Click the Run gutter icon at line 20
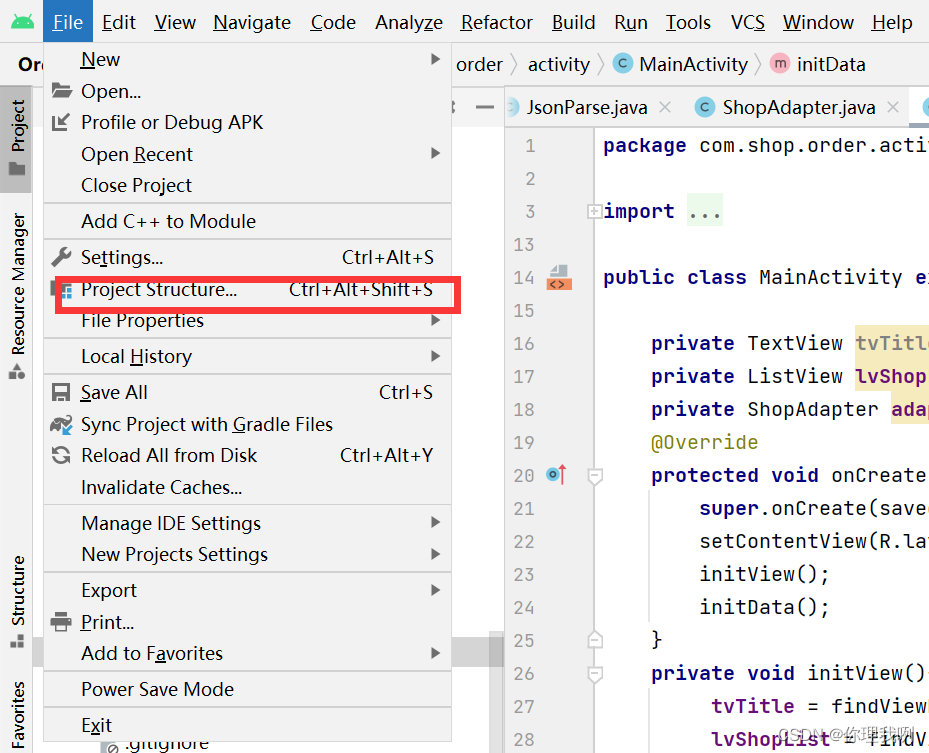 point(555,475)
